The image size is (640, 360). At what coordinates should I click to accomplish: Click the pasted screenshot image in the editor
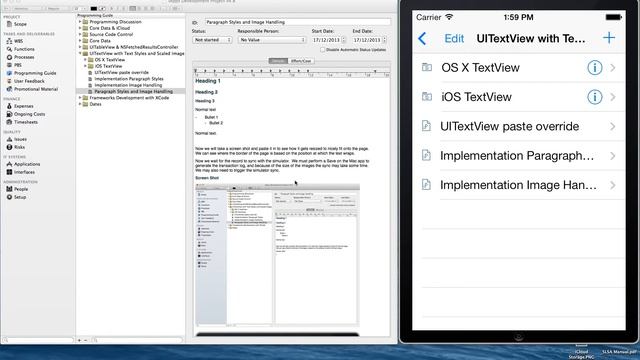(278, 255)
